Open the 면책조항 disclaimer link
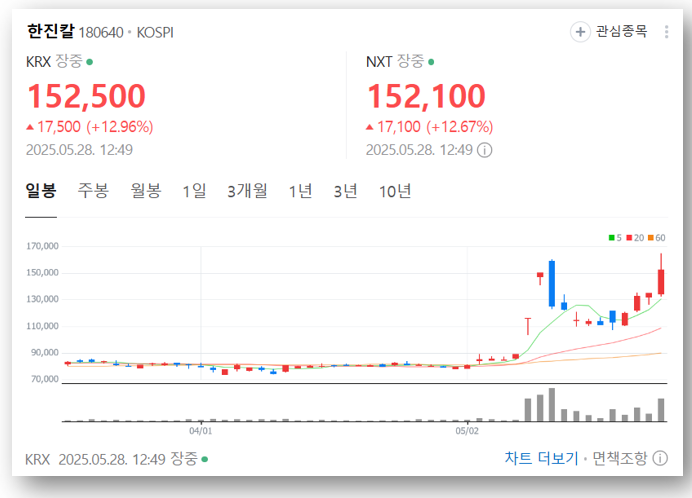This screenshot has height=498, width=692. pyautogui.click(x=620, y=458)
